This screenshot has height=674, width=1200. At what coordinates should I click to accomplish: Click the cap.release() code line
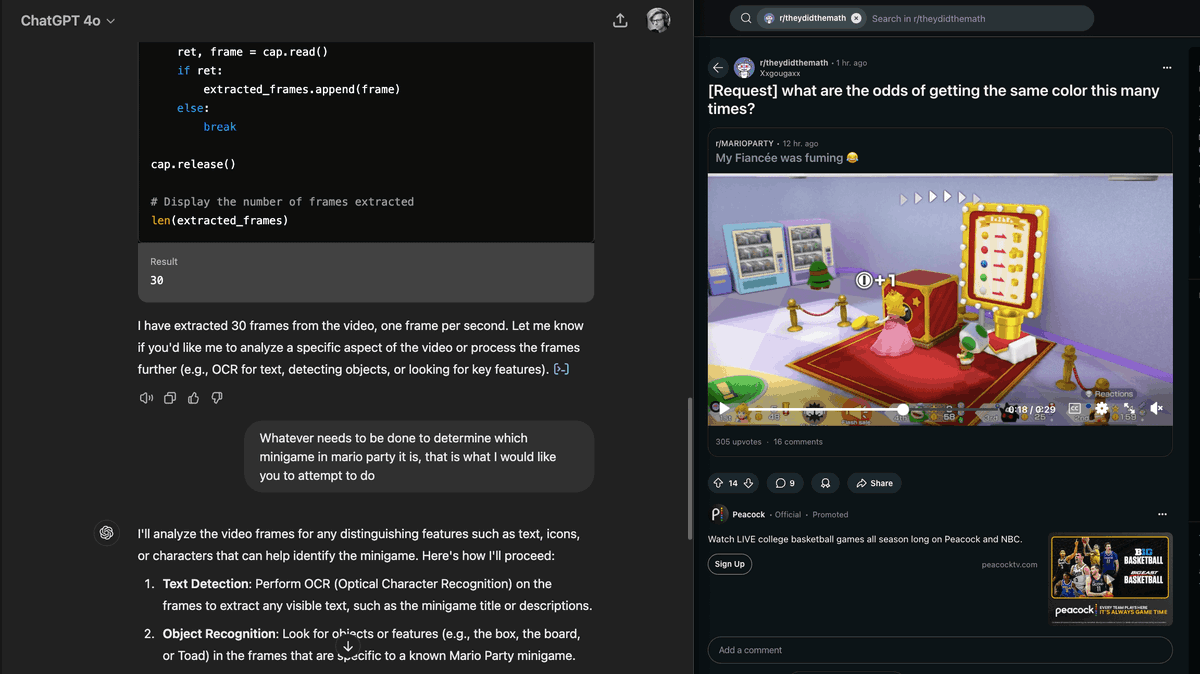[x=193, y=164]
